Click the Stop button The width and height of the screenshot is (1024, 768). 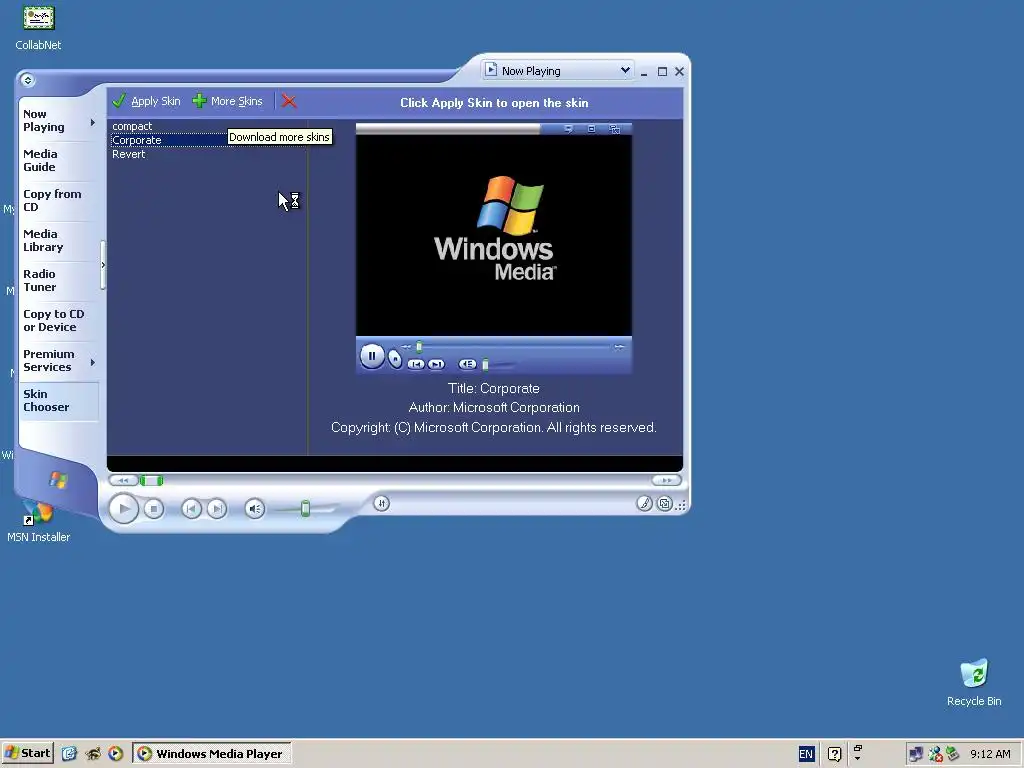click(x=153, y=509)
